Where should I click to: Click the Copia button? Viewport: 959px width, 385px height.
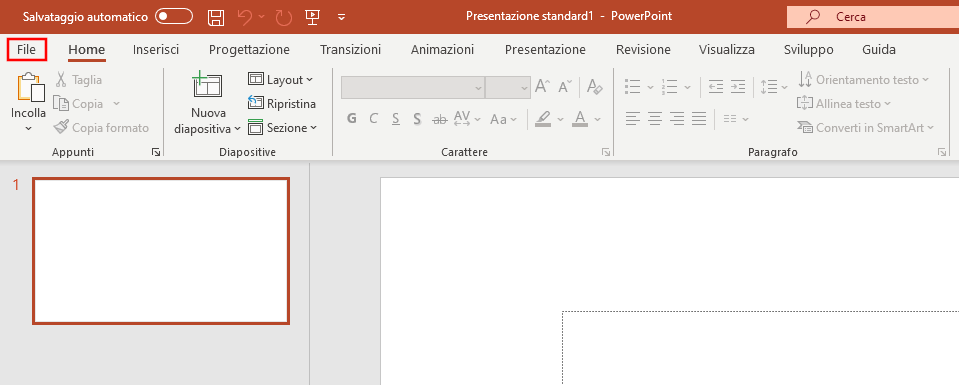(x=78, y=104)
